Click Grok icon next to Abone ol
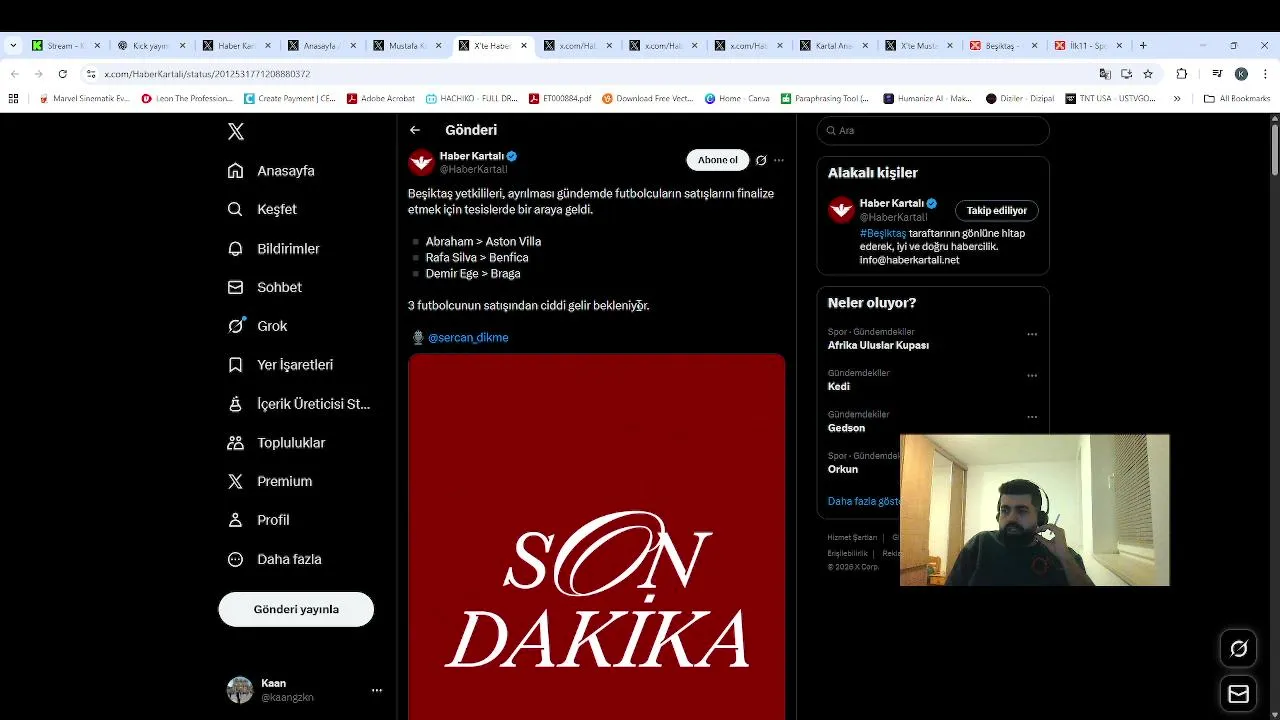 pos(761,160)
